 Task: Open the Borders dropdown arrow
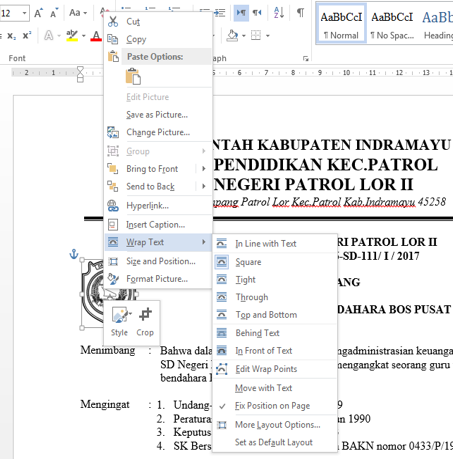coord(268,36)
